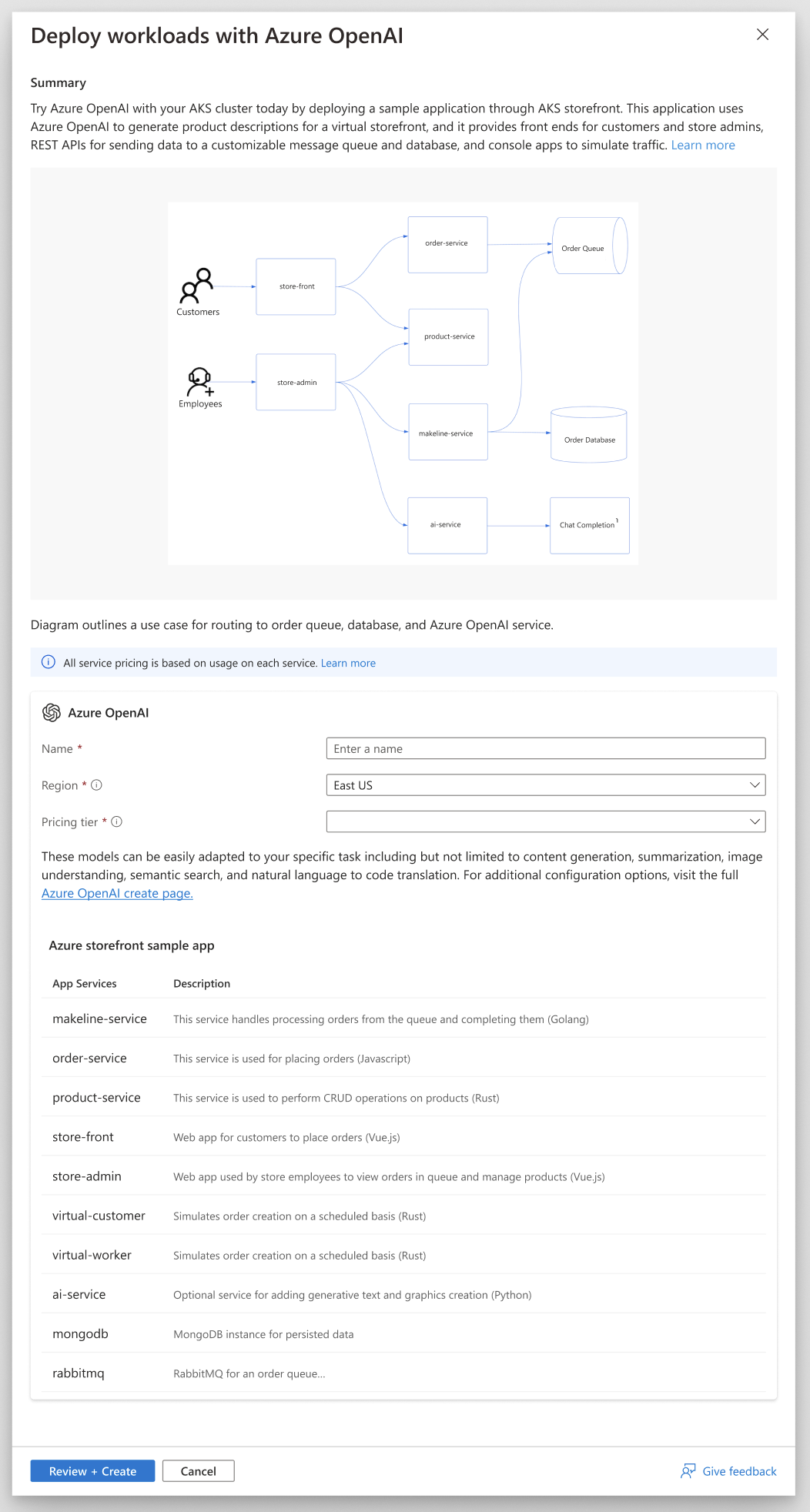810x1512 pixels.
Task: Click the info icon in pricing banner
Action: [49, 663]
